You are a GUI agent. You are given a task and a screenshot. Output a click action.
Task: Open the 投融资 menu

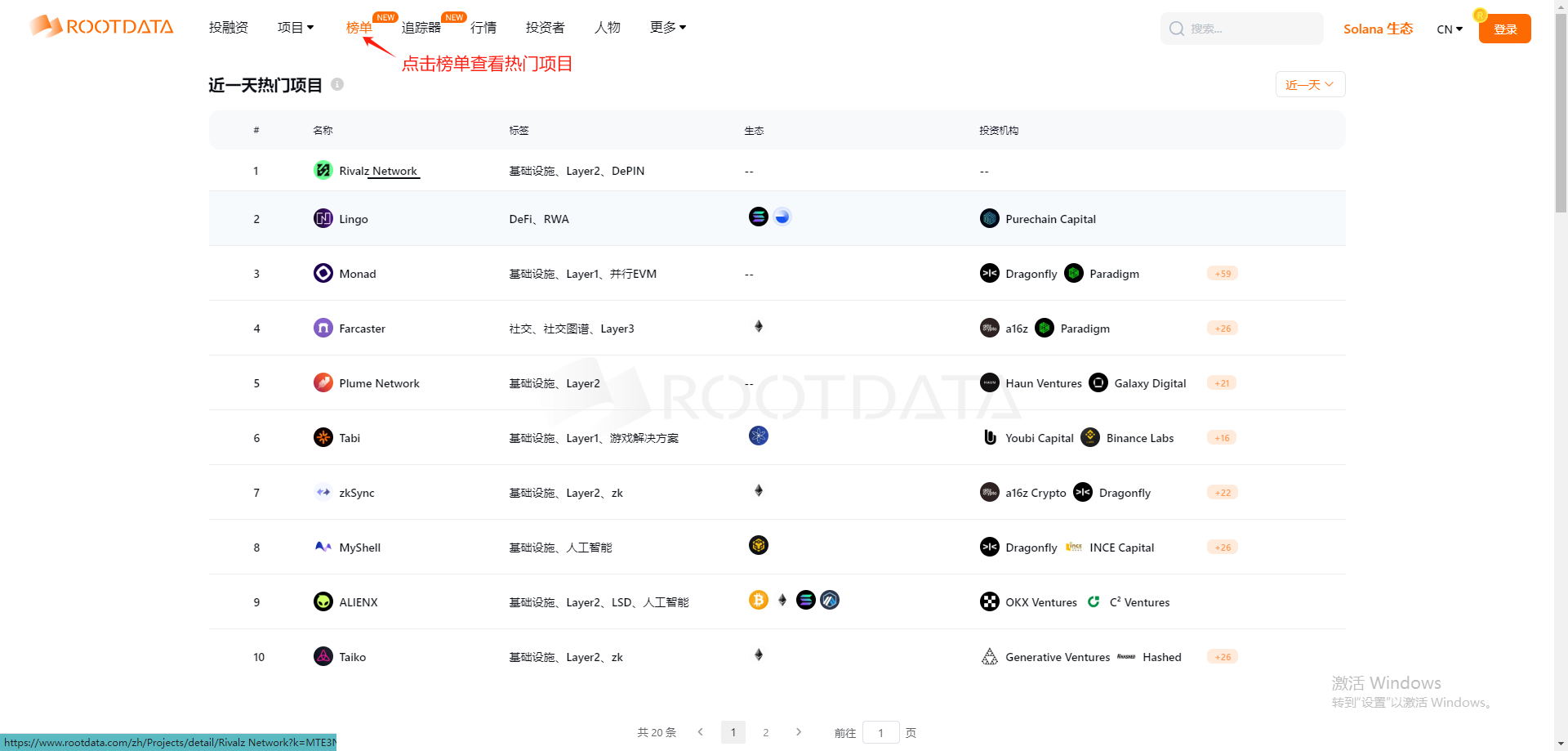coord(229,28)
